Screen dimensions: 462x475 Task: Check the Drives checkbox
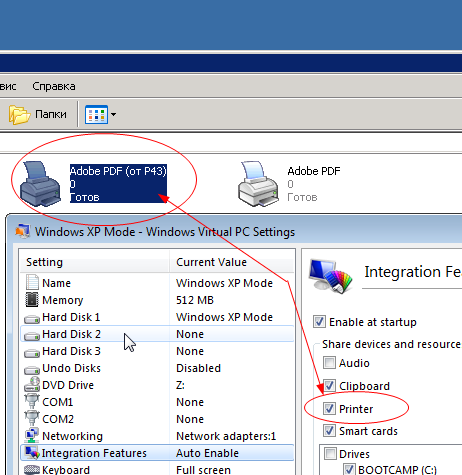pyautogui.click(x=330, y=454)
